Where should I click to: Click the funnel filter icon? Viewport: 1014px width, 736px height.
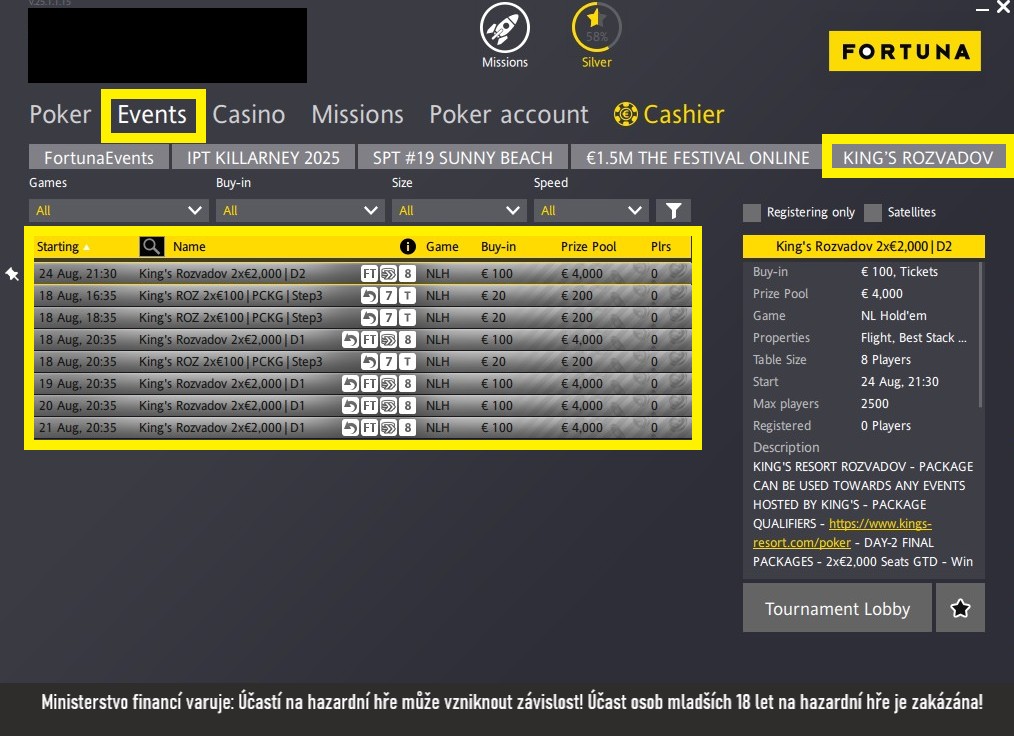[673, 210]
